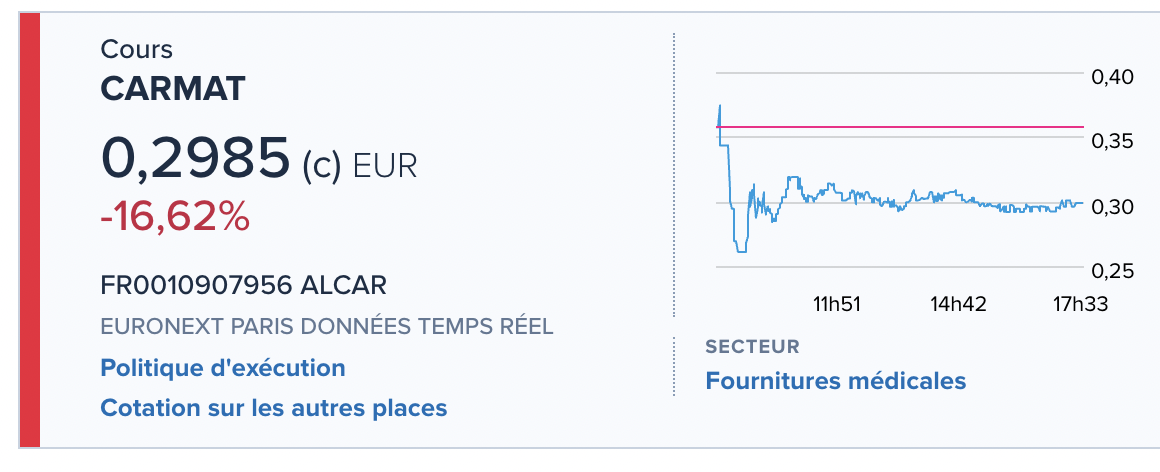The width and height of the screenshot is (1160, 472).
Task: Click the FR0010907956 ALCAR ISIN code
Action: coord(243,285)
